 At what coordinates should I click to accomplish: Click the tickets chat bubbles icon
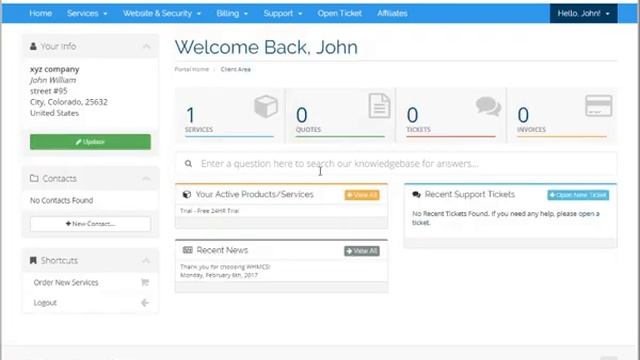(x=488, y=106)
